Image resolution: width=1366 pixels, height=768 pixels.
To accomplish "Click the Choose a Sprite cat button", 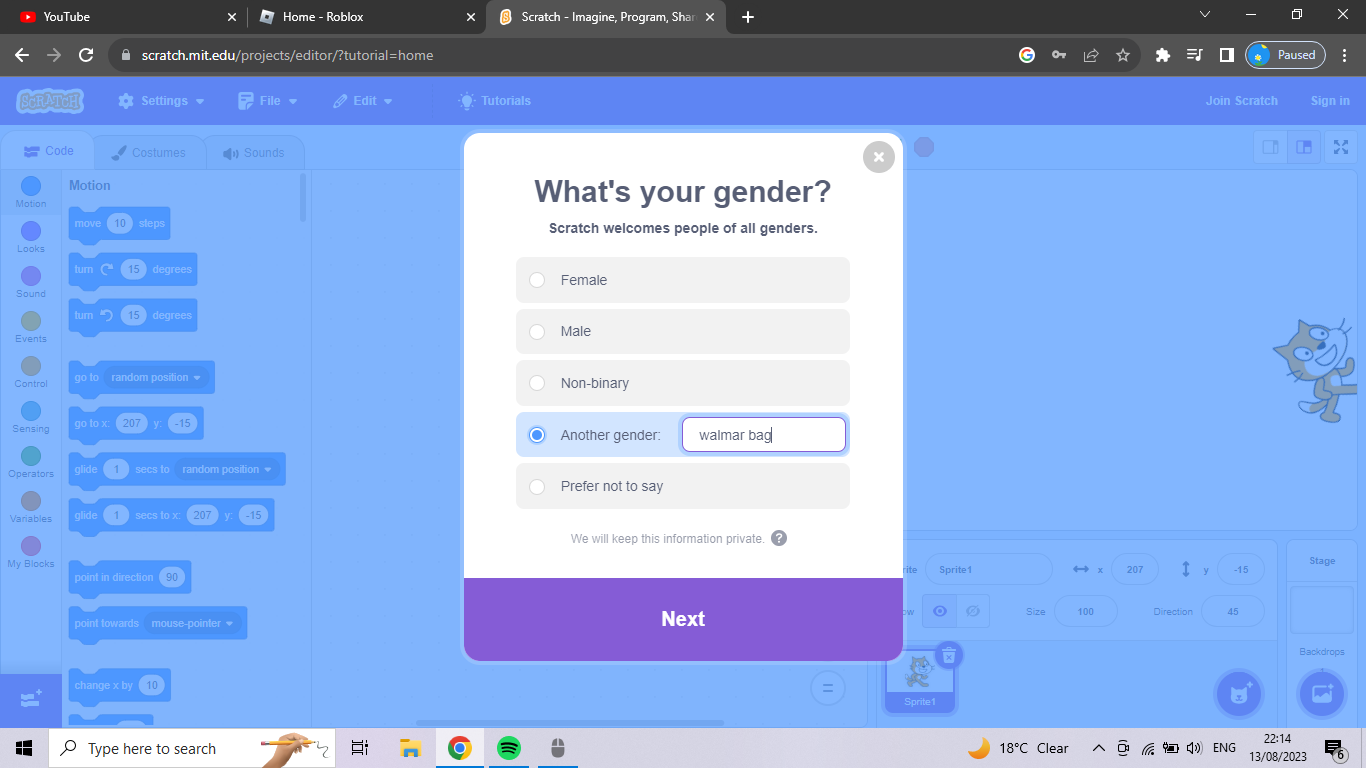I will click(1241, 693).
